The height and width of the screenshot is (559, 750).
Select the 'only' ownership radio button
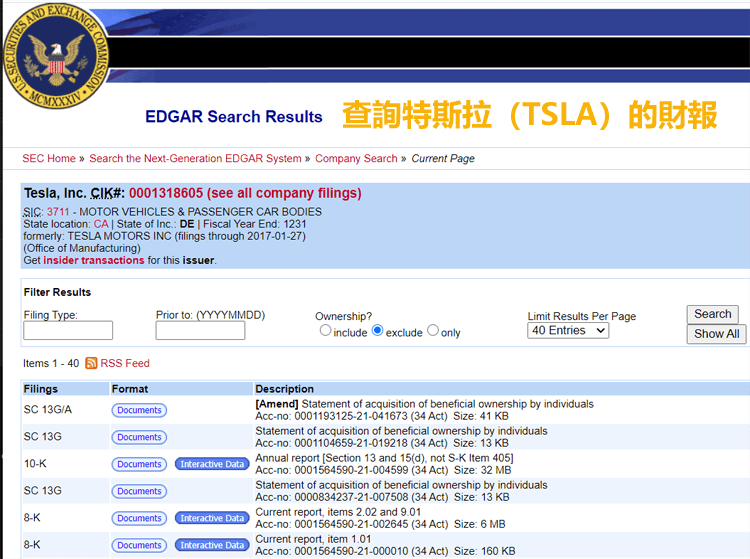point(433,331)
